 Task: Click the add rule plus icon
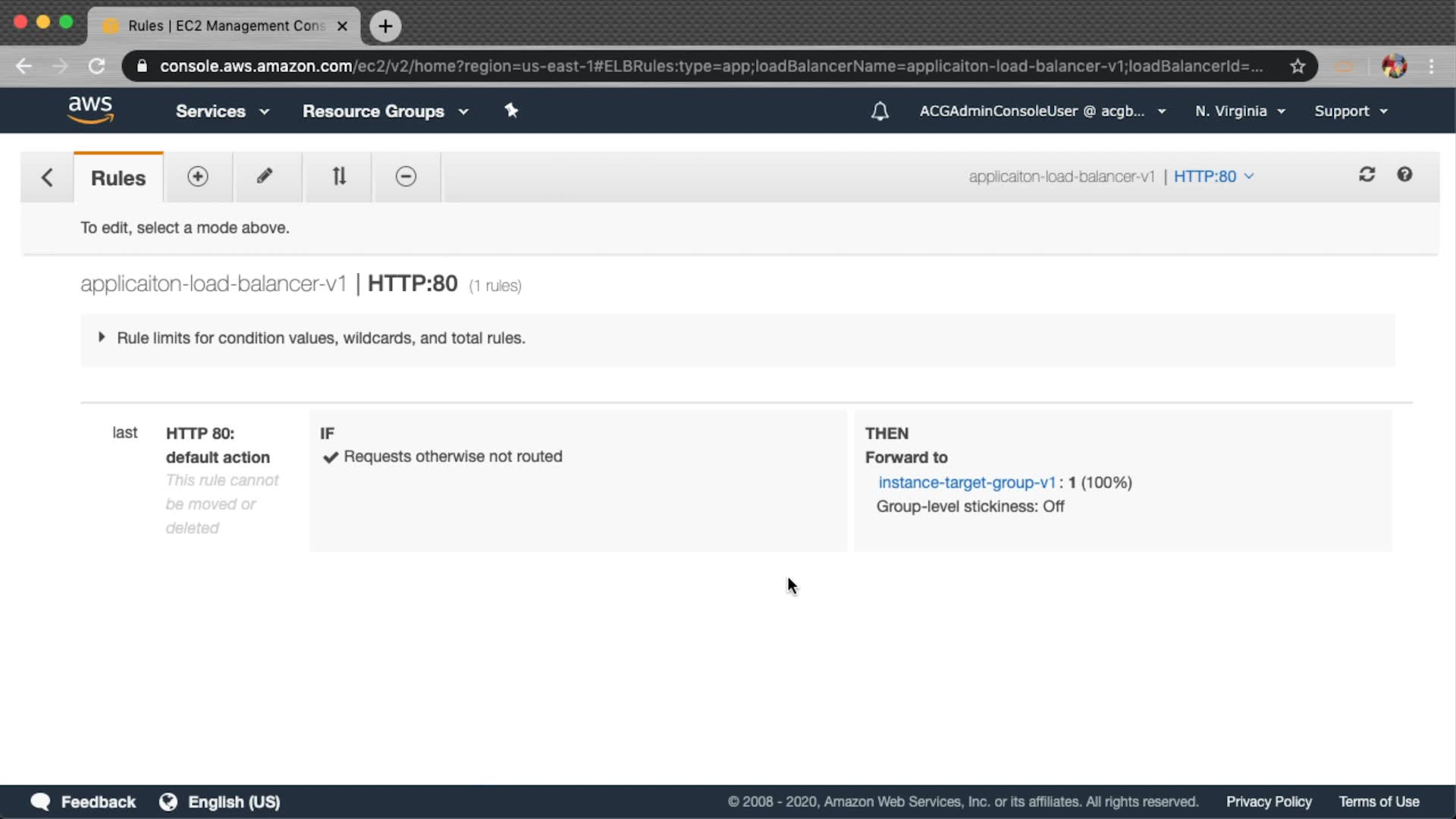(x=198, y=177)
